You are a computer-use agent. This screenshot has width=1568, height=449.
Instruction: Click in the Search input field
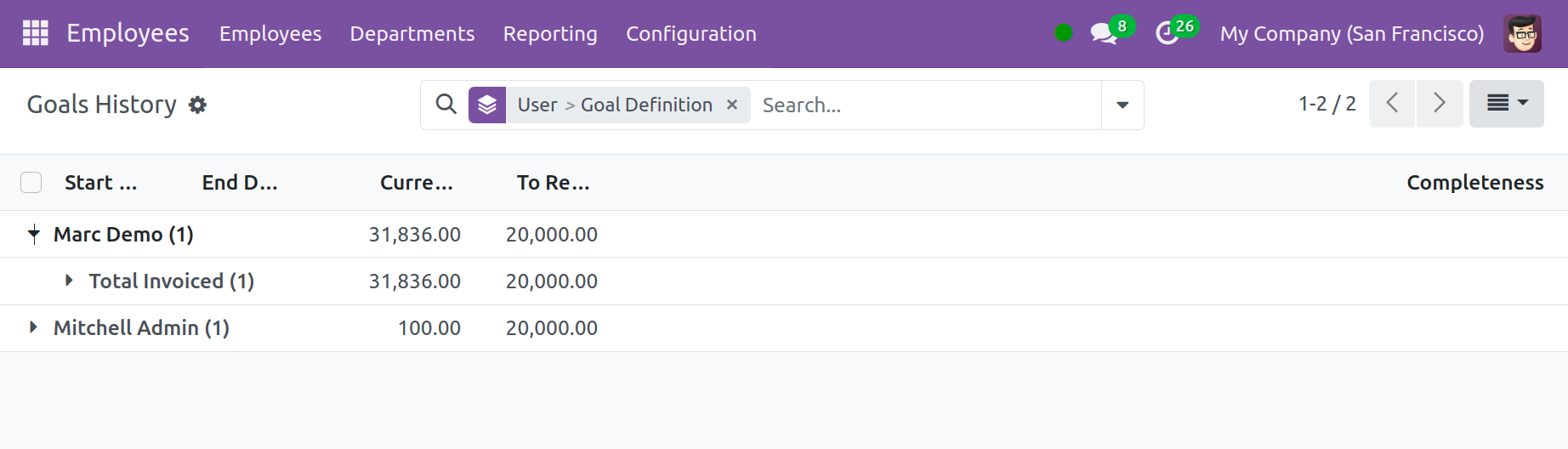pyautogui.click(x=927, y=105)
